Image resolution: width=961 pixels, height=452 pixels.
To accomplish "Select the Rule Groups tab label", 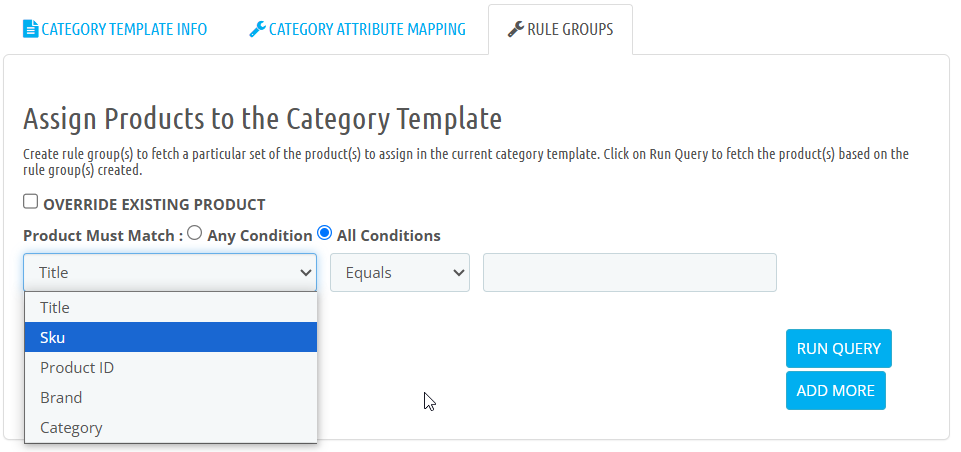I will [x=570, y=29].
